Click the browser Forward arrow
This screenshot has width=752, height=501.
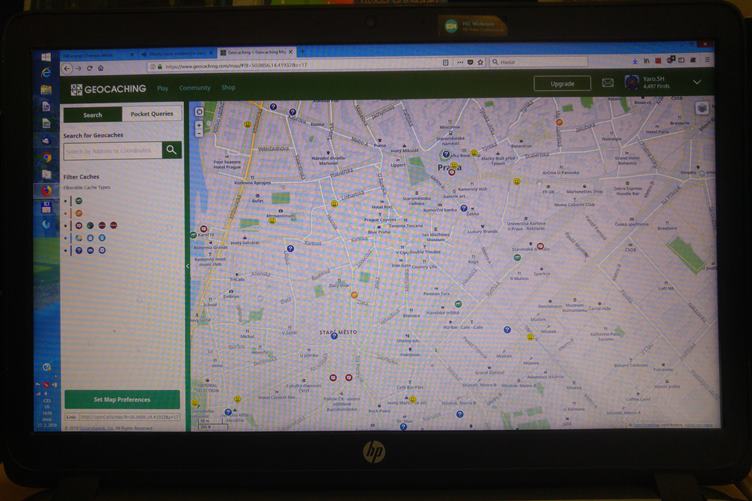78,69
